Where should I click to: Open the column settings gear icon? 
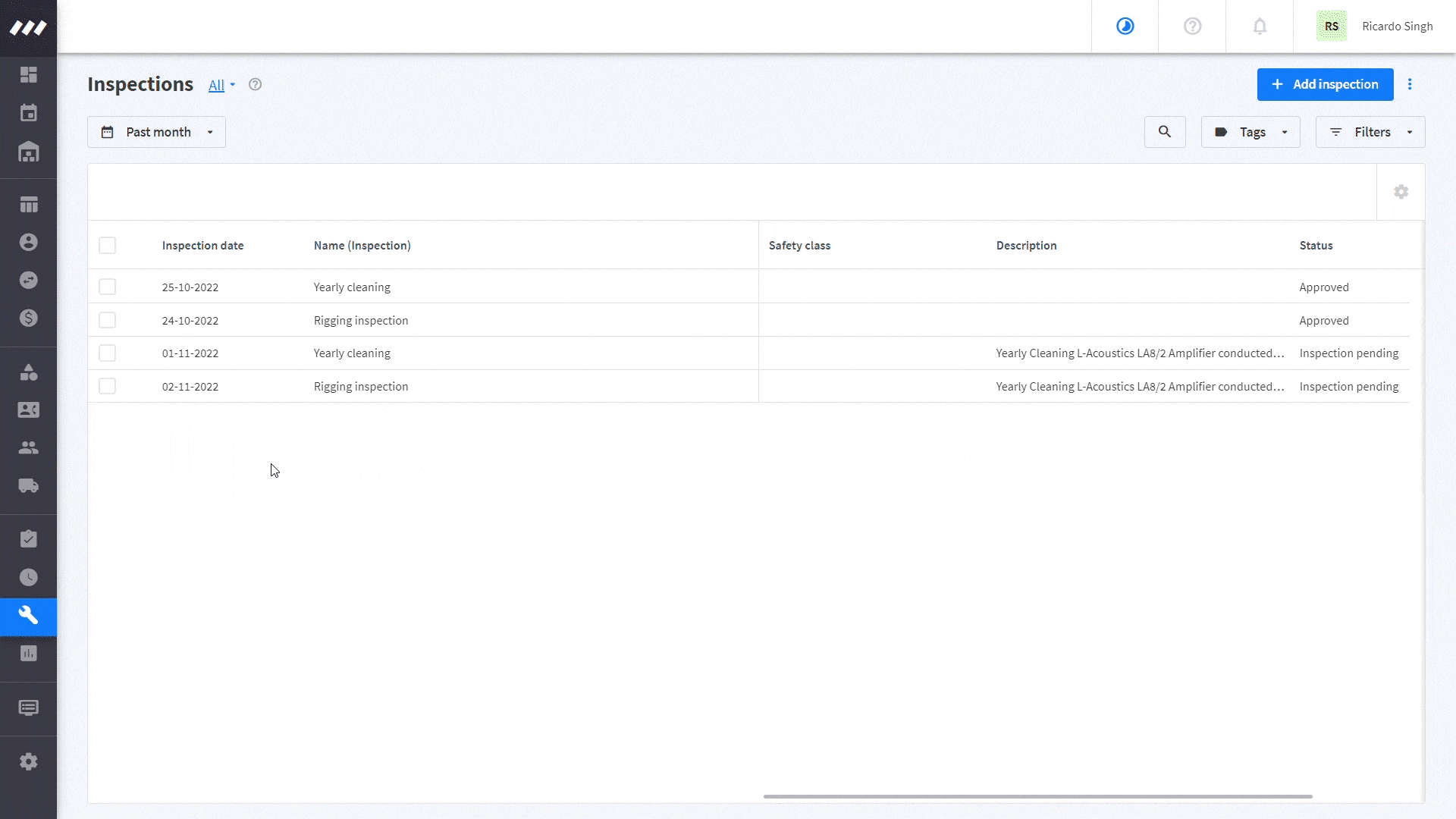pyautogui.click(x=1400, y=191)
